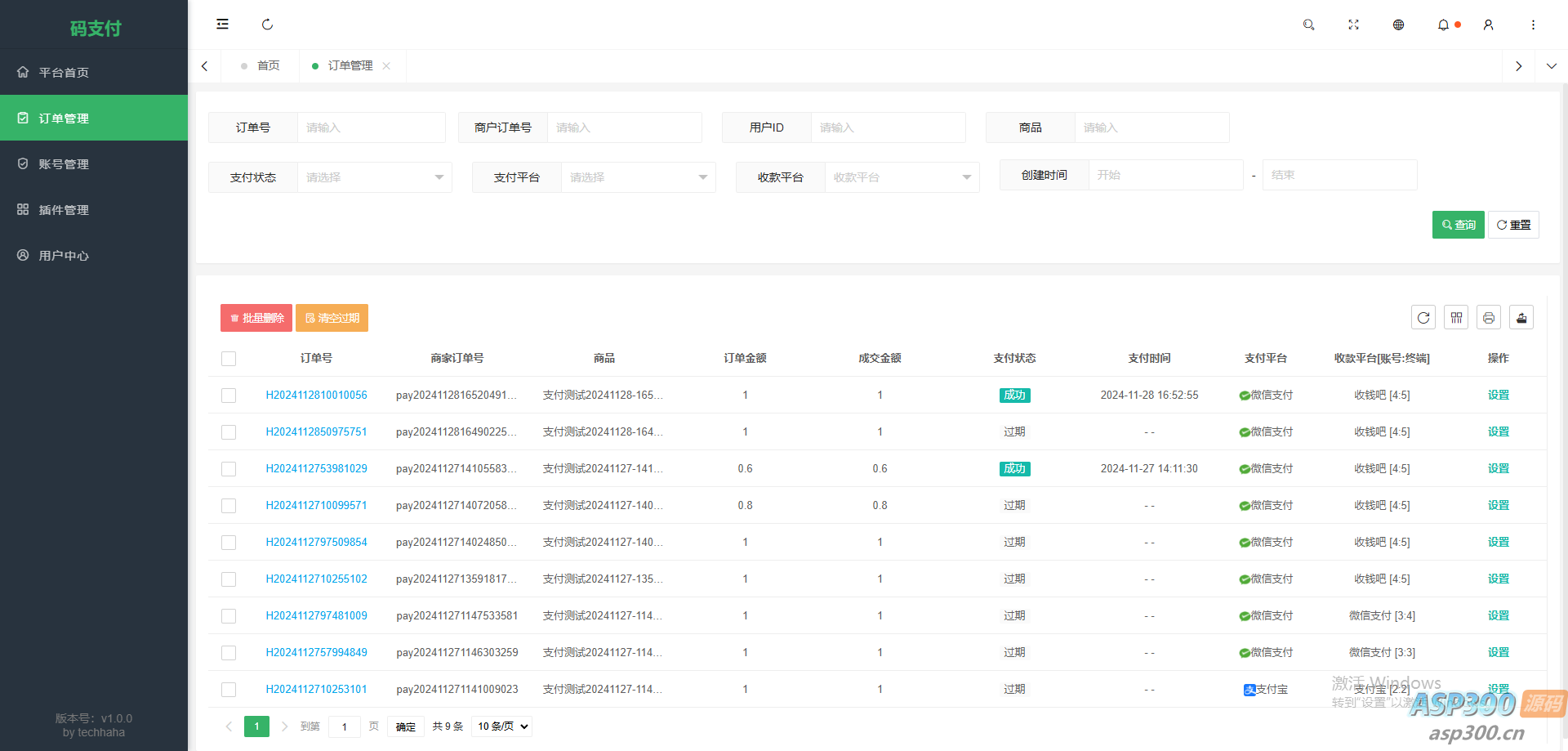1568x751 pixels.
Task: Export data using the export icon
Action: 1521,317
